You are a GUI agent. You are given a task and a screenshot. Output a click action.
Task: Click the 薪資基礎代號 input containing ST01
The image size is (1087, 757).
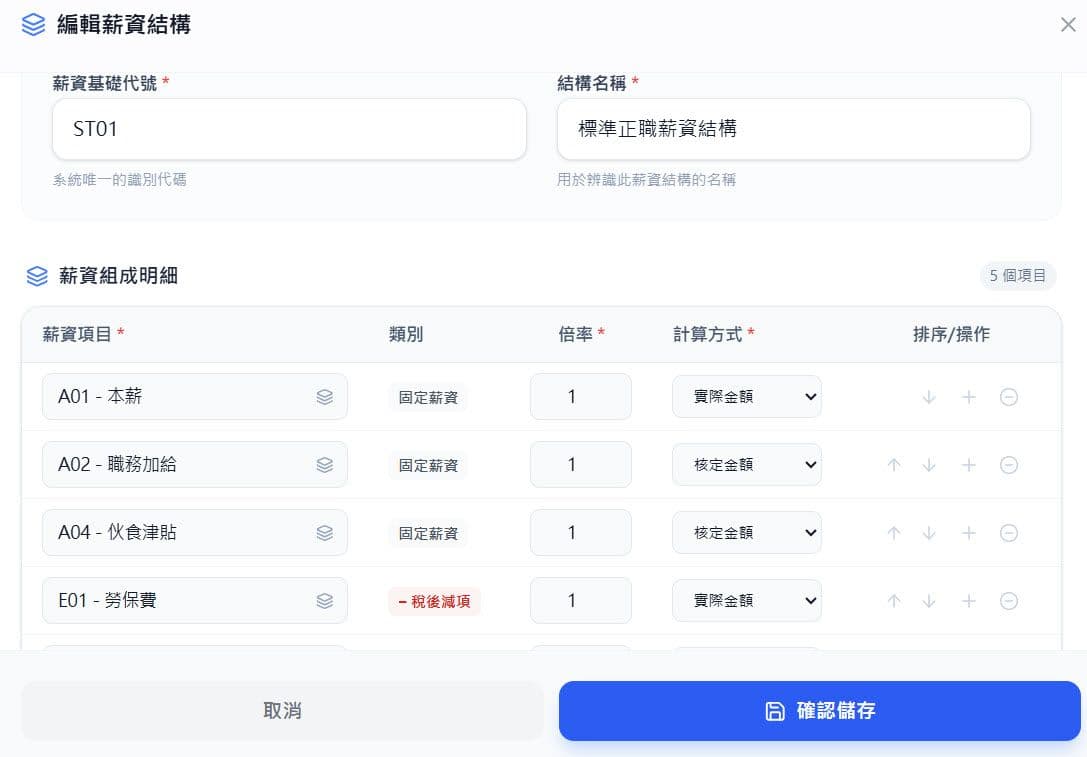click(289, 129)
